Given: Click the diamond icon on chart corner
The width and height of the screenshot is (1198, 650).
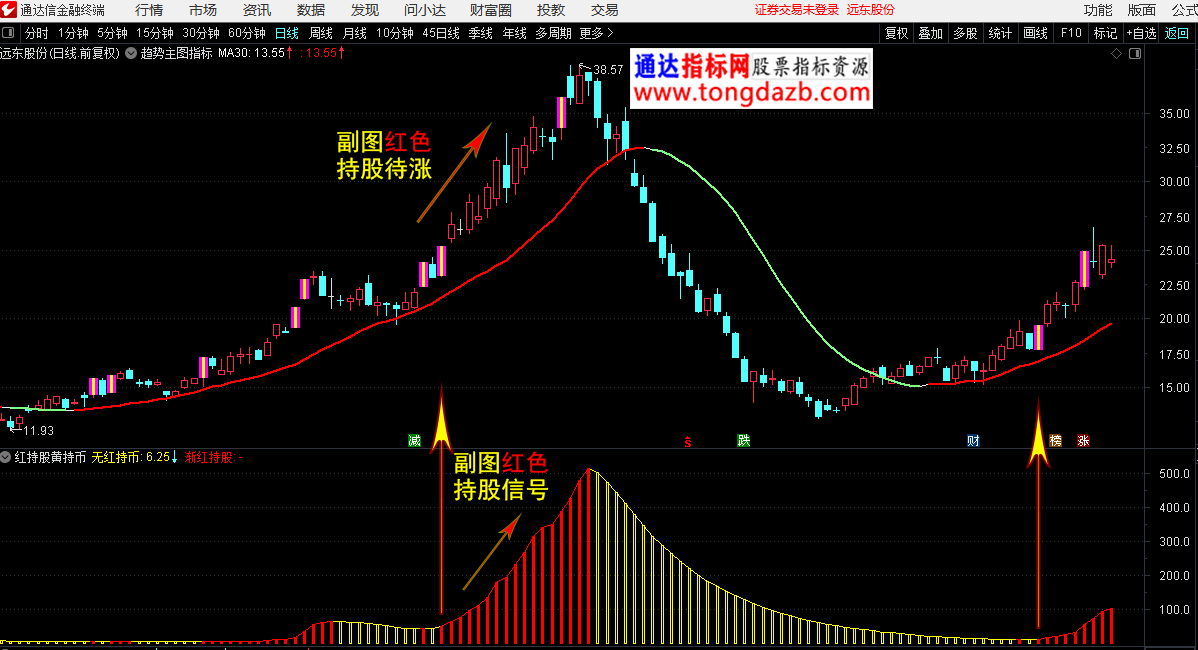Looking at the screenshot, I should [x=1116, y=53].
